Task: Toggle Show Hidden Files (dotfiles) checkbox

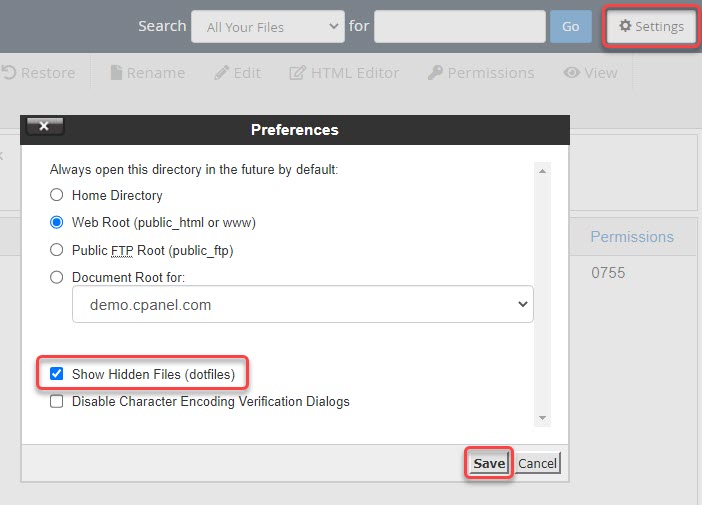Action: coord(57,374)
